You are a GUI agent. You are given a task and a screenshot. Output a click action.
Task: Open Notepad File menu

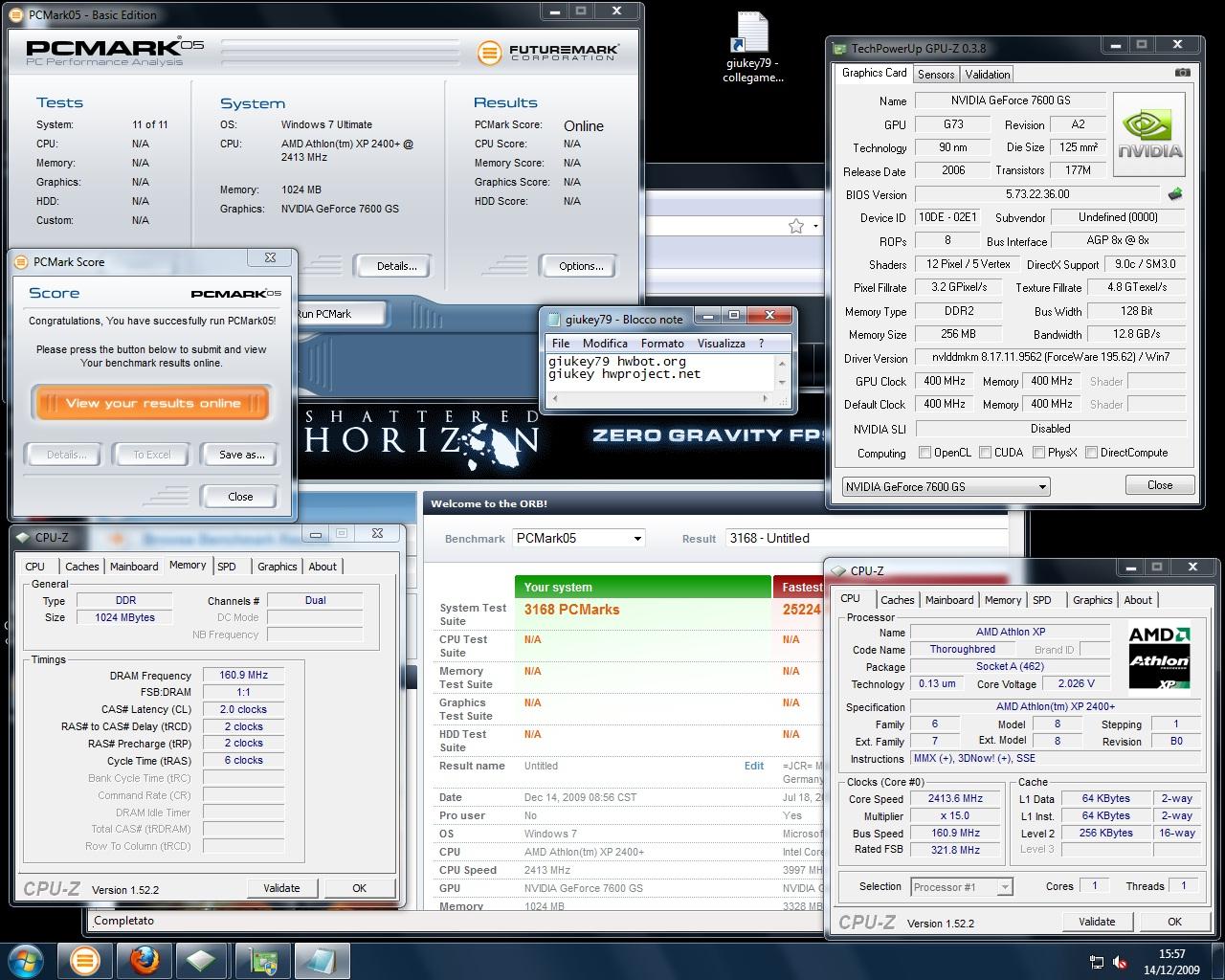[x=561, y=344]
